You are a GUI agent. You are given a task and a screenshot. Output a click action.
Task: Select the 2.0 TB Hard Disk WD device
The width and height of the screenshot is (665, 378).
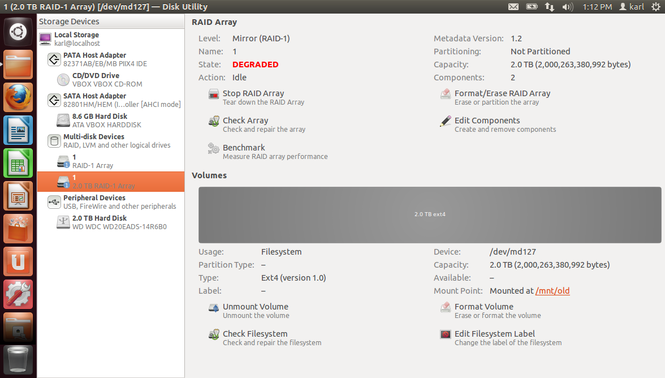point(111,222)
